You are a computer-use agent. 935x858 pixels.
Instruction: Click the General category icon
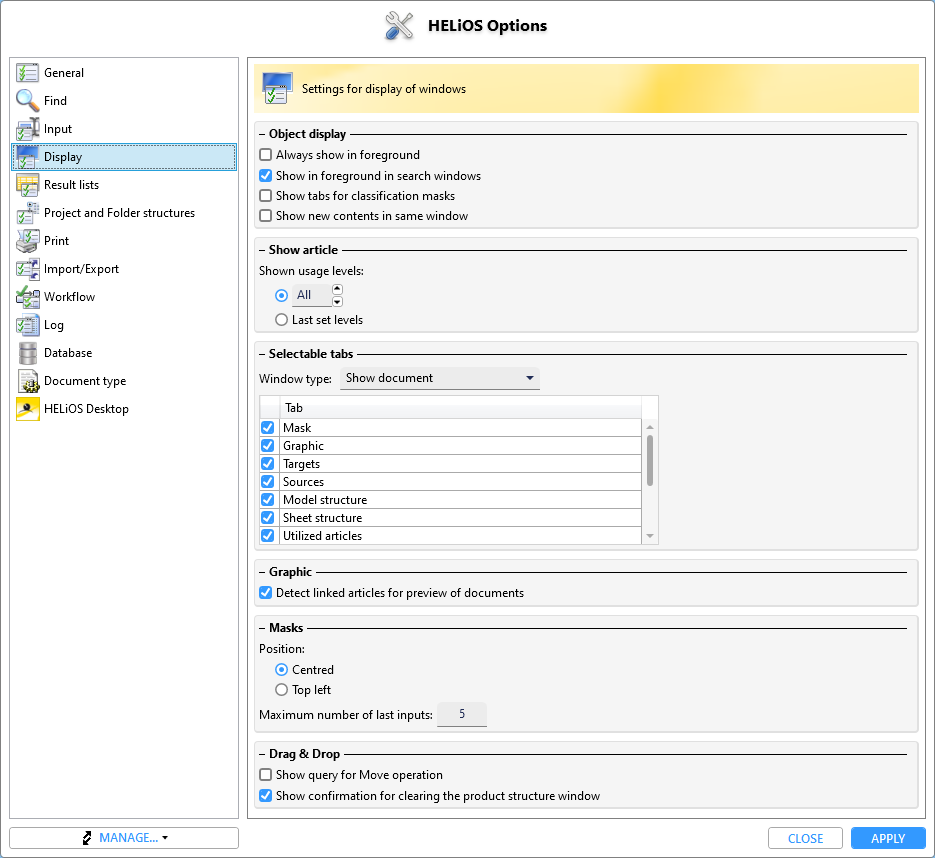27,73
